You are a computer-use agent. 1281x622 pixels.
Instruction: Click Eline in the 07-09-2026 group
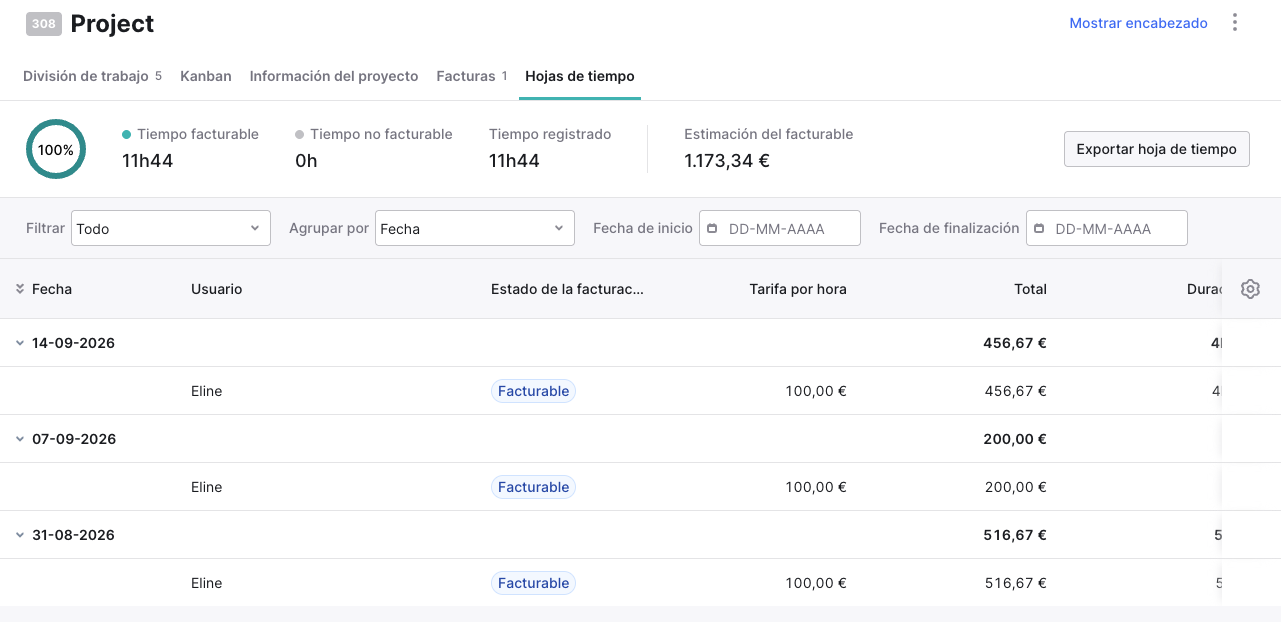[207, 487]
